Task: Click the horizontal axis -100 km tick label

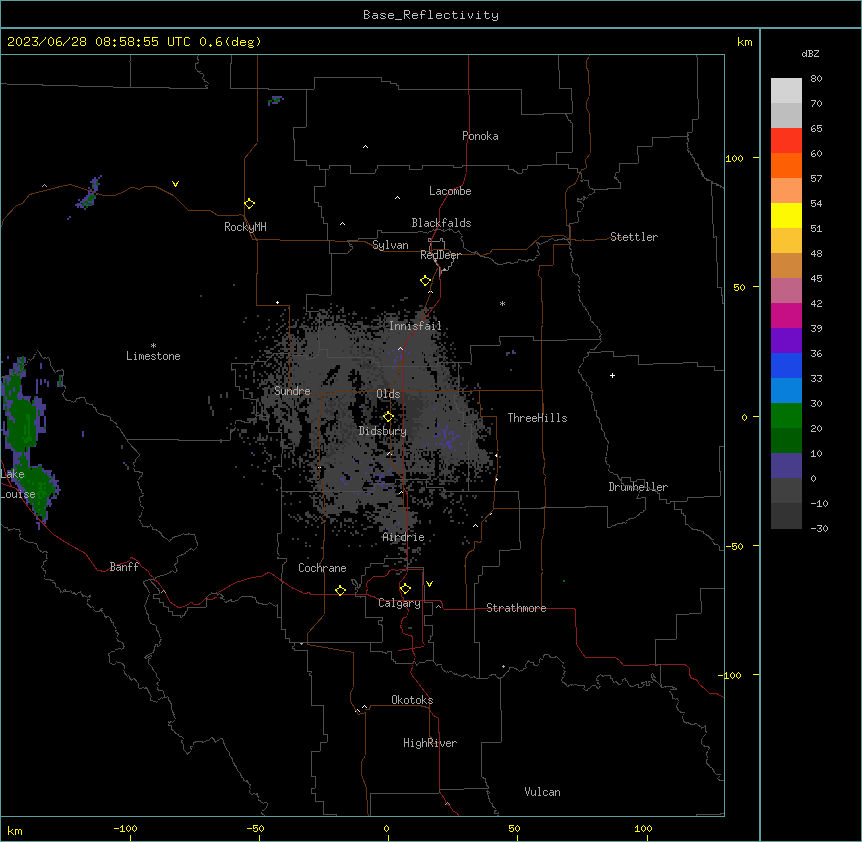Action: pos(125,828)
